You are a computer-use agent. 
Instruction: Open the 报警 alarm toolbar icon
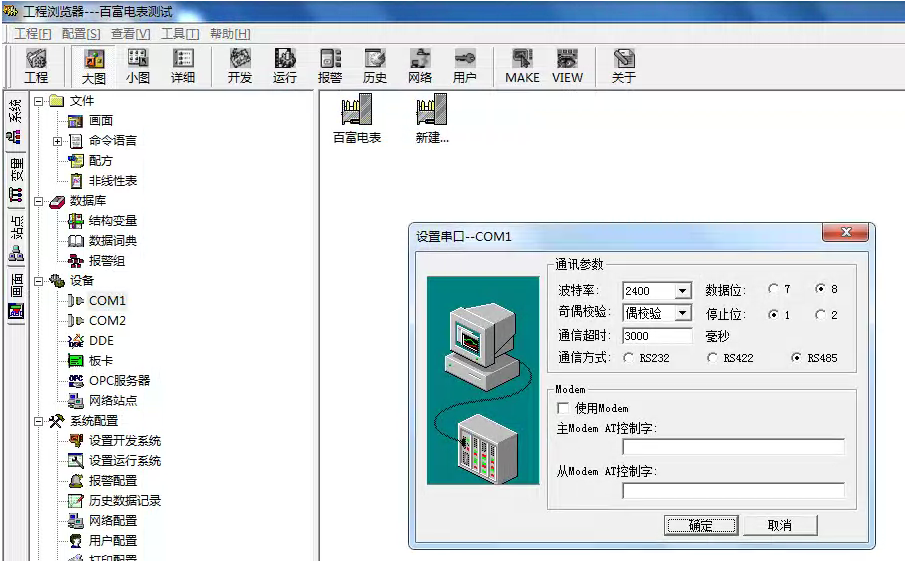[330, 66]
